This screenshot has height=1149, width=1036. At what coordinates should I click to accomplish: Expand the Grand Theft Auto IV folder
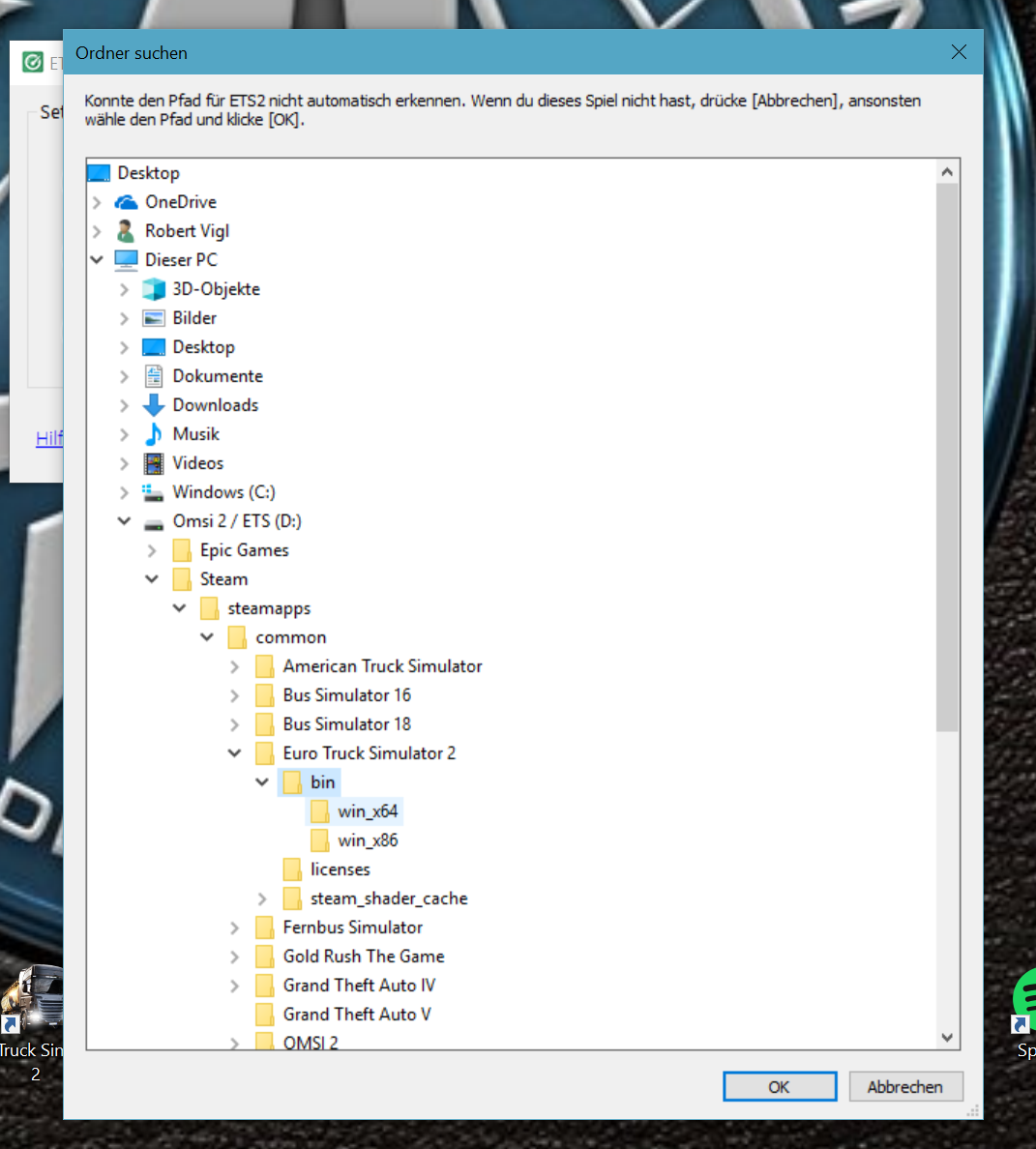[x=234, y=986]
